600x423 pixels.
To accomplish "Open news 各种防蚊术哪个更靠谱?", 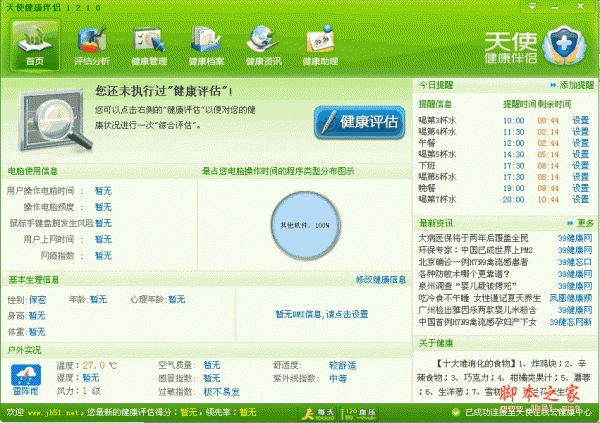I will [464, 274].
